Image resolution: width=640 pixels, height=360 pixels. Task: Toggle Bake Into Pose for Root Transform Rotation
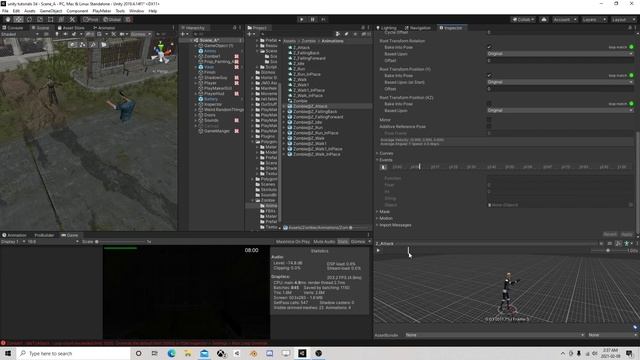489,47
